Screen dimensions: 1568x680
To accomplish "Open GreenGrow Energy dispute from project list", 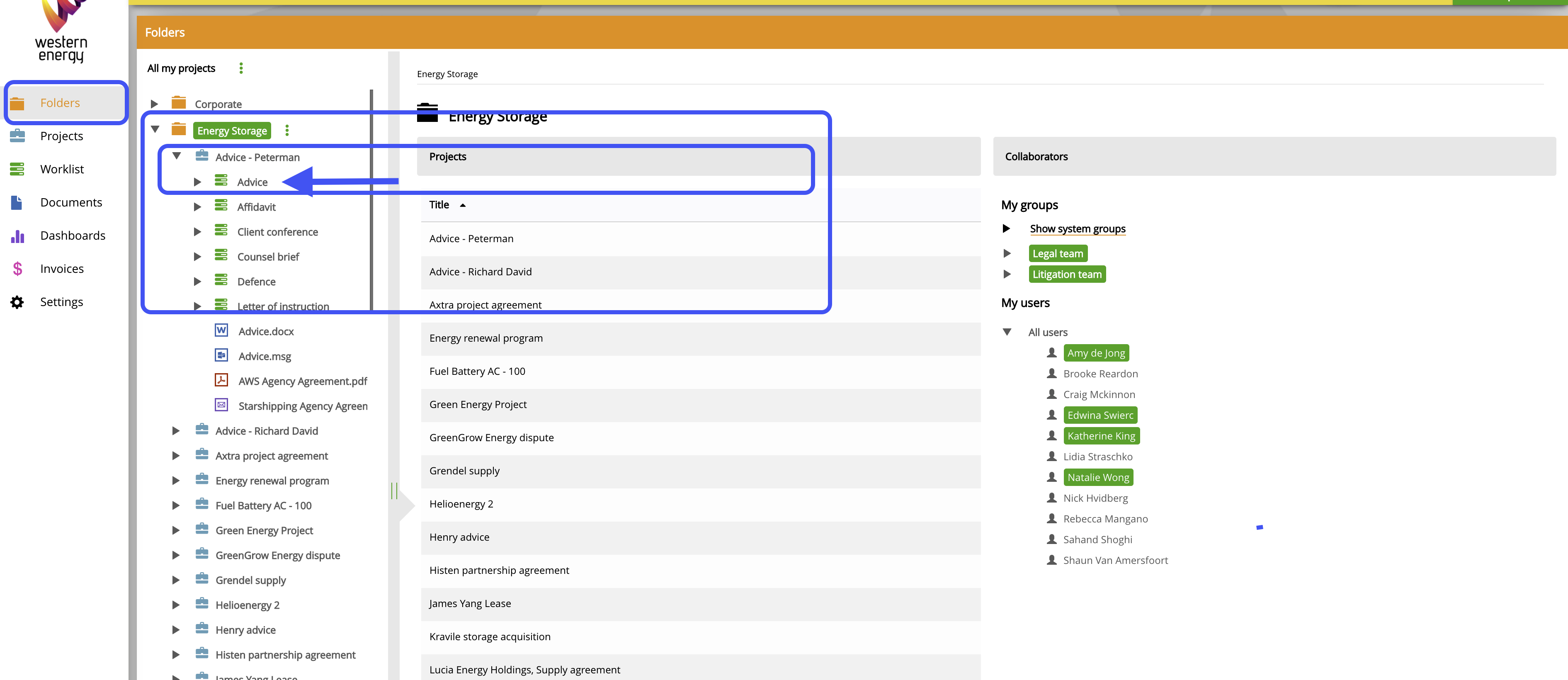I will (701, 438).
